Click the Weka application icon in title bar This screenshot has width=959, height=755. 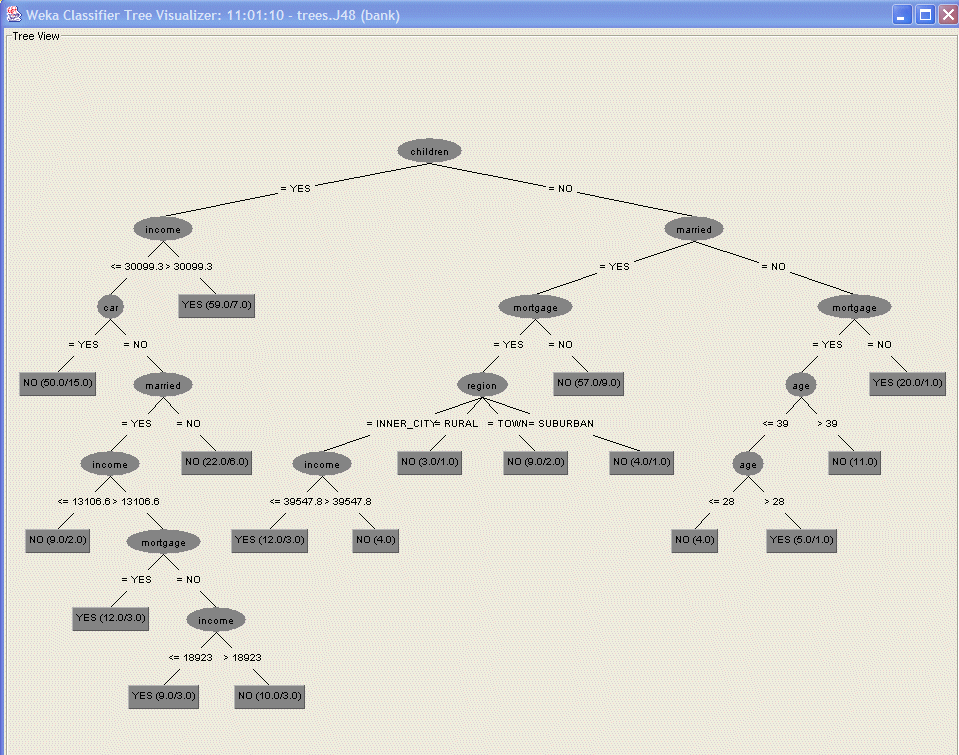tap(13, 15)
